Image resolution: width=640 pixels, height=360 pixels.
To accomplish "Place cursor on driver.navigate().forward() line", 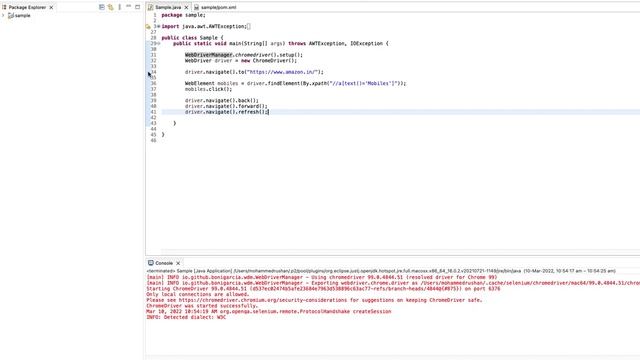I will pyautogui.click(x=226, y=106).
